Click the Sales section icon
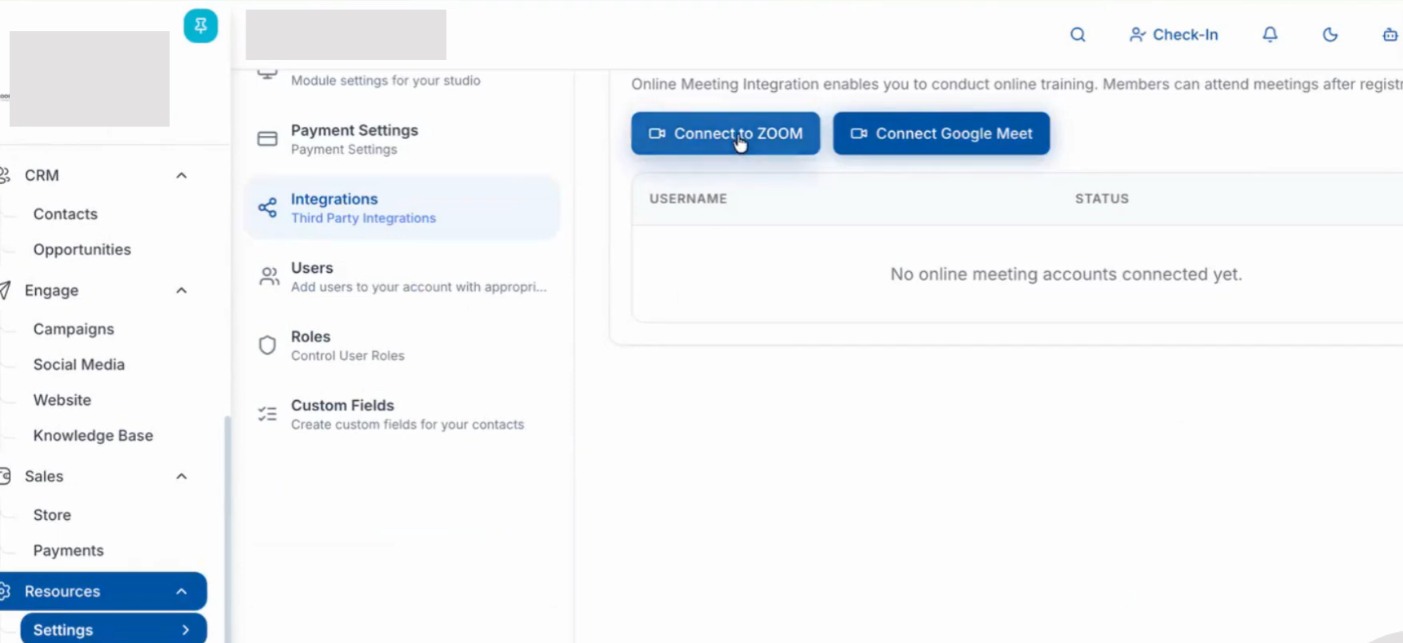This screenshot has height=643, width=1403. pos(5,477)
